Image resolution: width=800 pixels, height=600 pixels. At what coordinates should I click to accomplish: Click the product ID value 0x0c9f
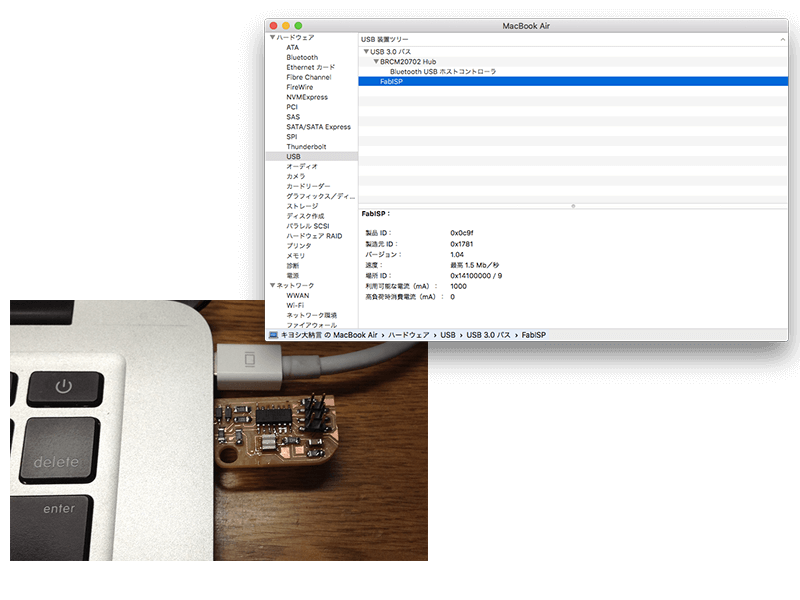click(461, 233)
